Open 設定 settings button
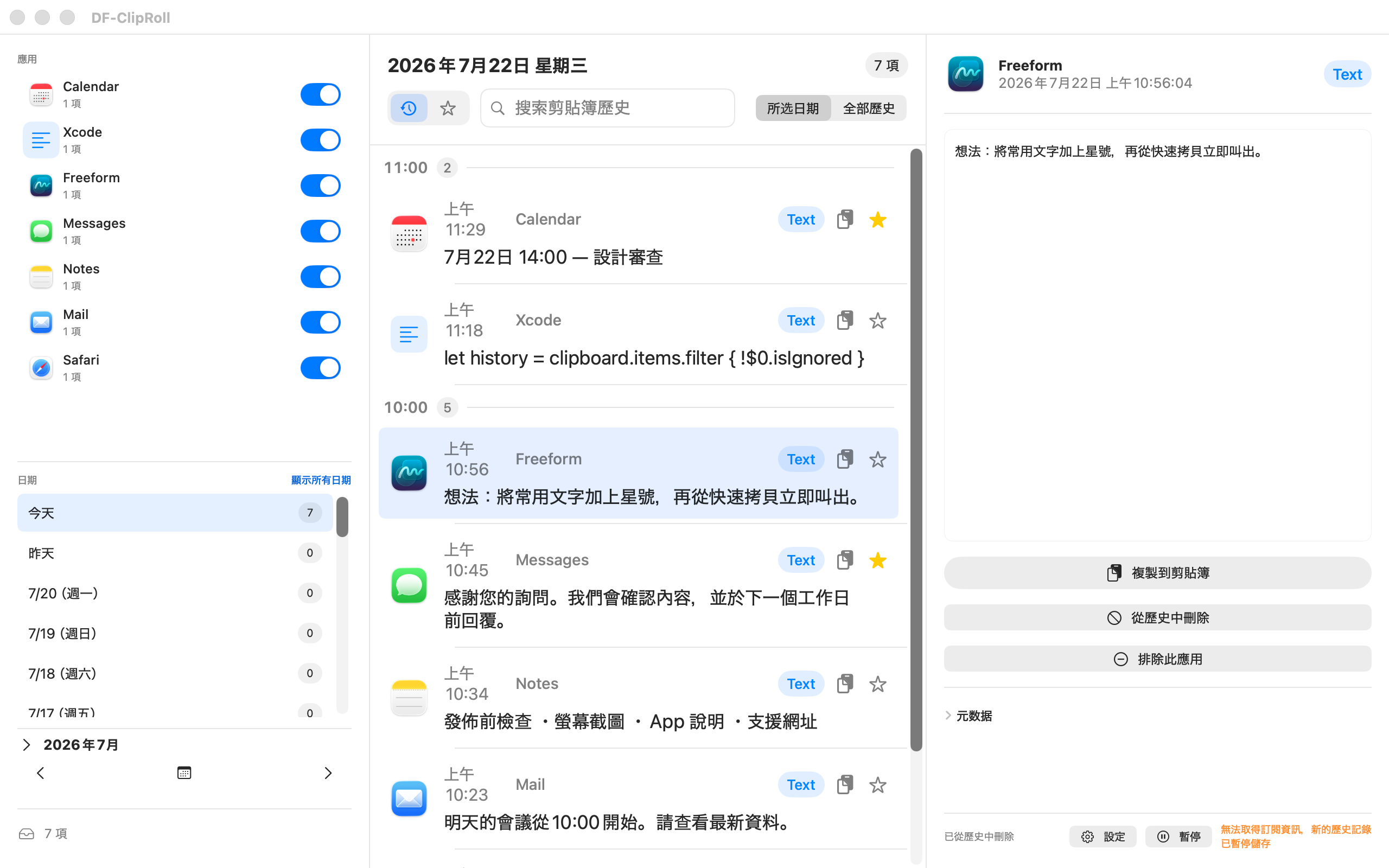 (x=1103, y=837)
